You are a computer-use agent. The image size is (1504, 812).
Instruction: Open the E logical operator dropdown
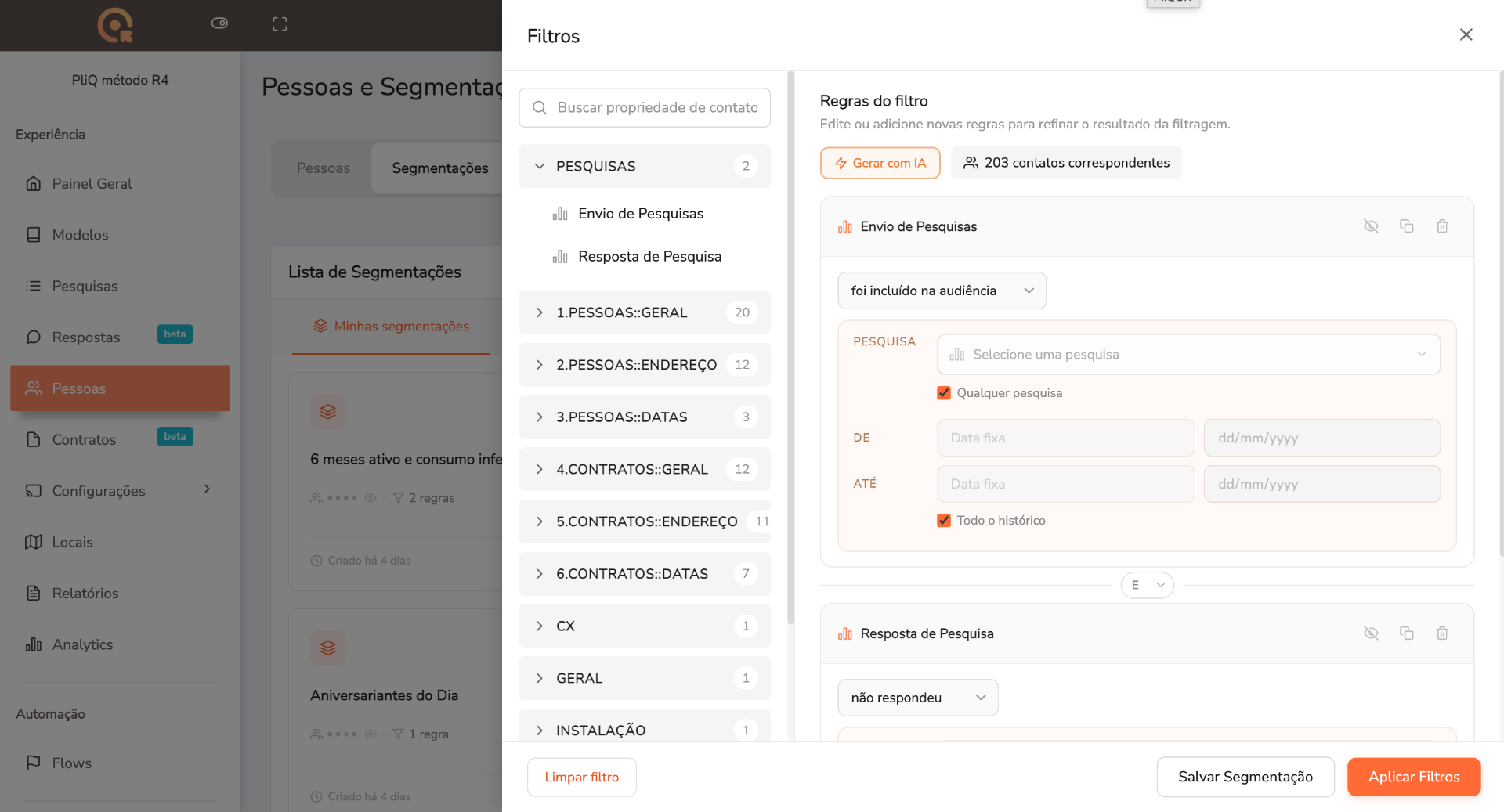(1147, 585)
